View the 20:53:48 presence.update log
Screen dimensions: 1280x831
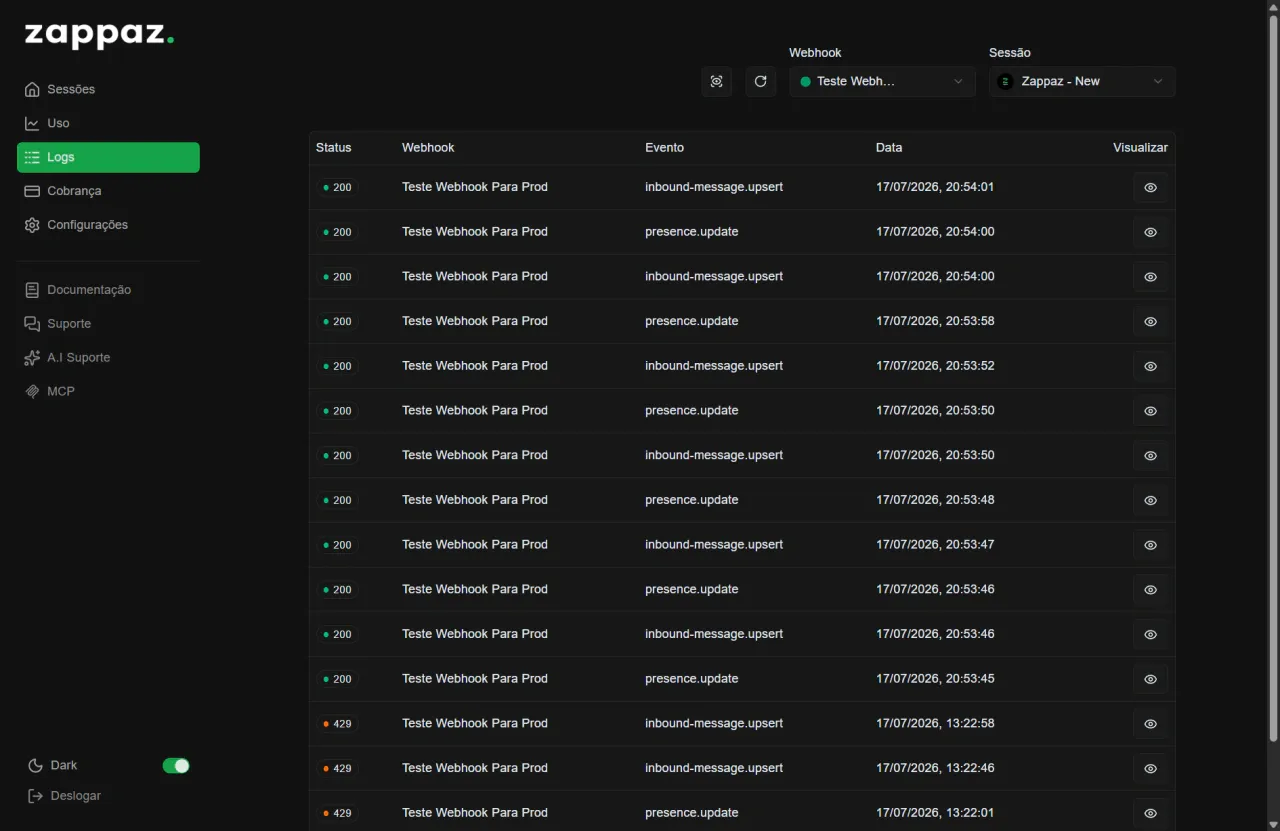click(1150, 500)
